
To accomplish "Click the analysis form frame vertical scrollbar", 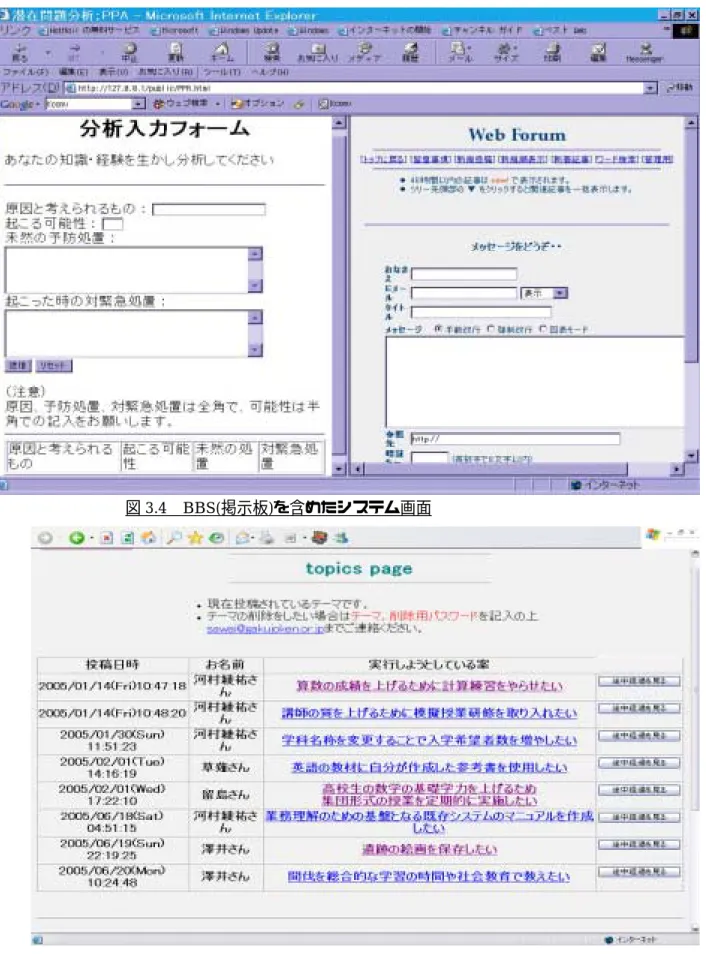I will pyautogui.click(x=339, y=296).
